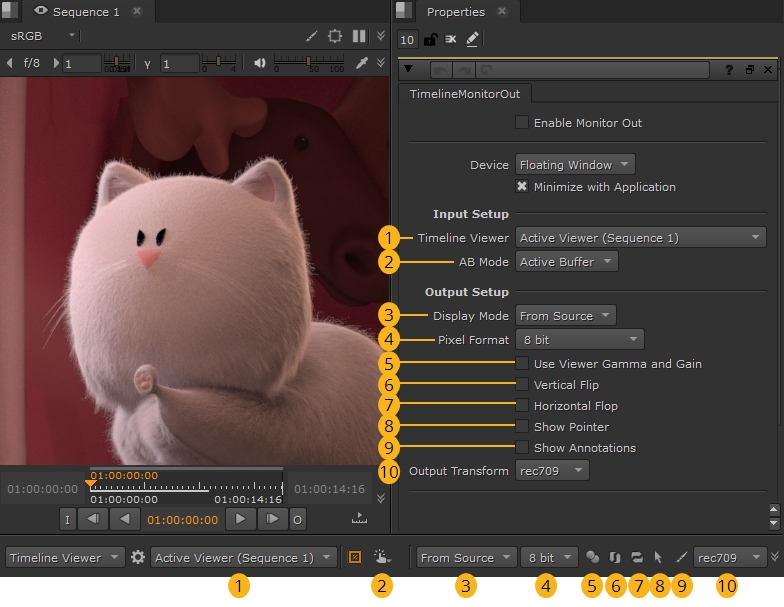The width and height of the screenshot is (784, 607).
Task: Click the viewer gamma and gain icon
Action: (593, 558)
